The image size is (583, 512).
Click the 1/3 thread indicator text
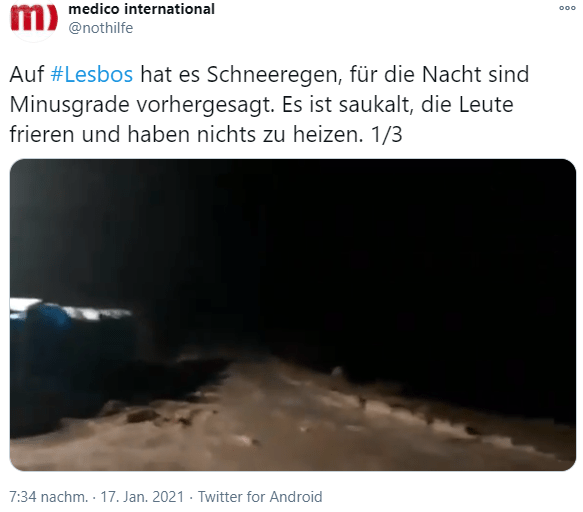coord(387,134)
